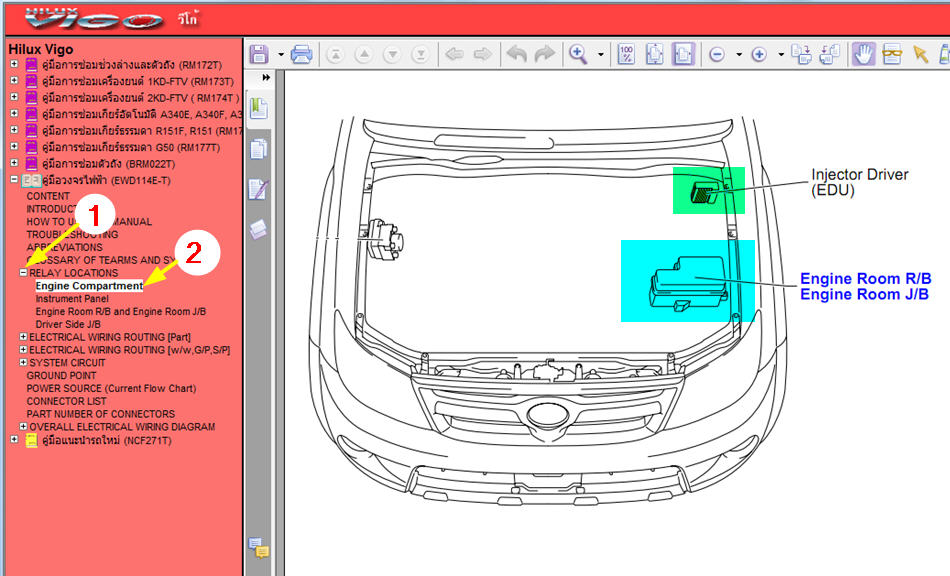Expand the G50 (RM177T) manual node
The width and height of the screenshot is (950, 576).
(x=14, y=146)
